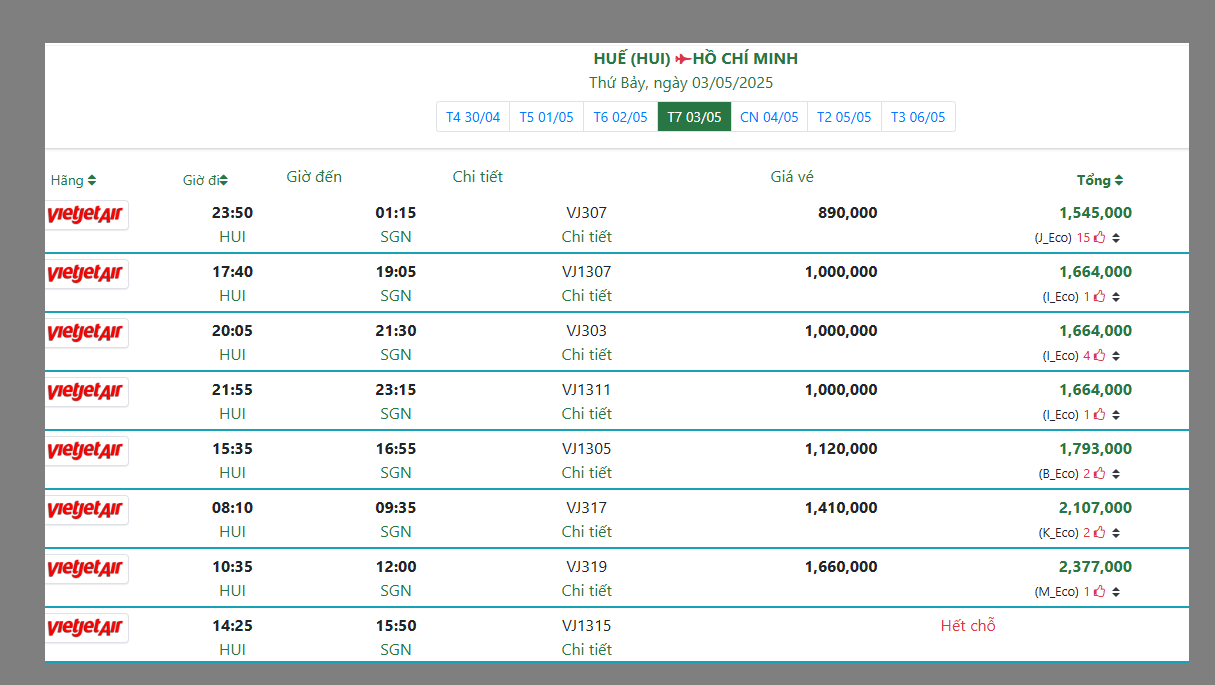The width and height of the screenshot is (1215, 685).
Task: Click the VietJet Air logo for flight VJ1311
Action: coord(86,392)
